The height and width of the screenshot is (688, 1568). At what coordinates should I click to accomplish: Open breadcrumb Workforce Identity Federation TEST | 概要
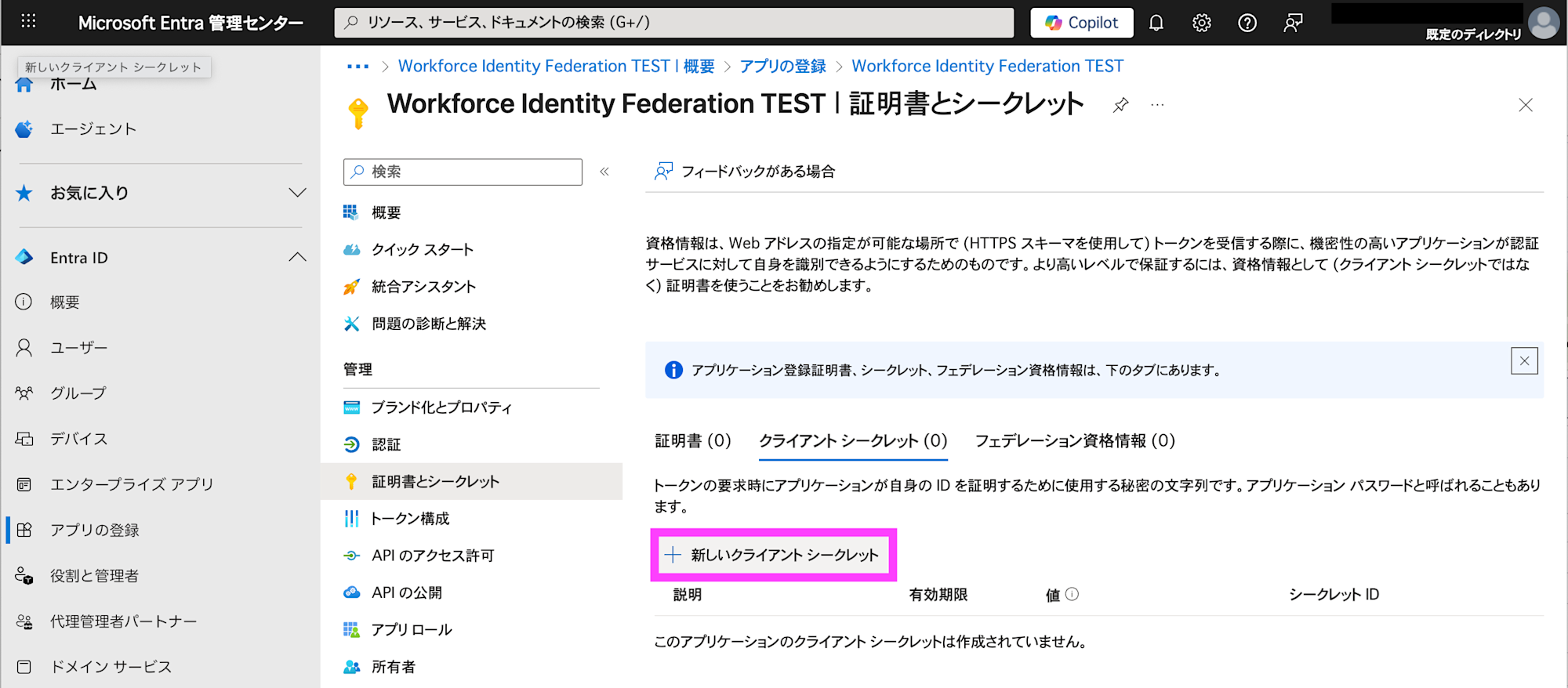pyautogui.click(x=556, y=67)
